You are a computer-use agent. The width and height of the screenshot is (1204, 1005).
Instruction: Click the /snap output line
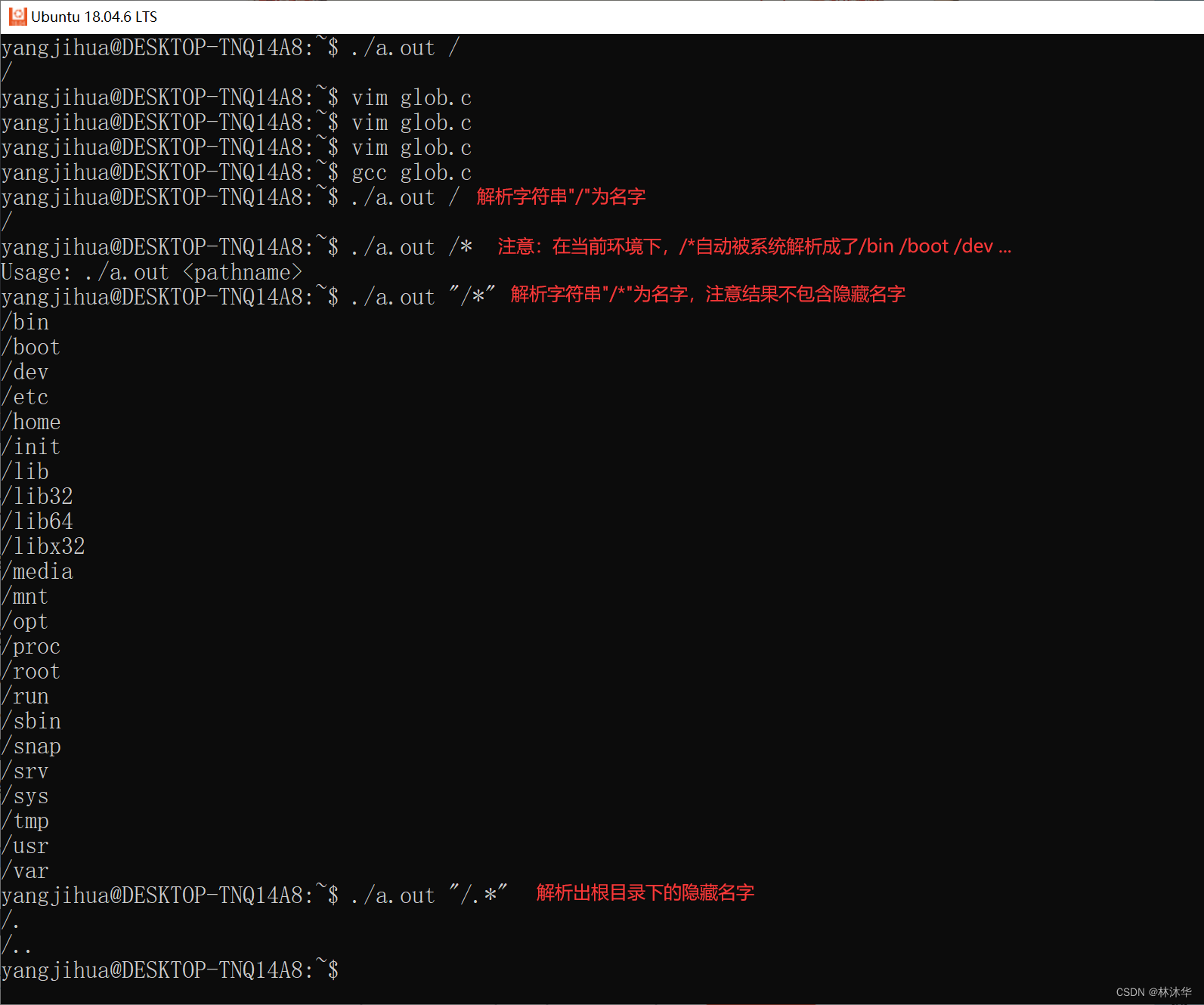click(31, 747)
